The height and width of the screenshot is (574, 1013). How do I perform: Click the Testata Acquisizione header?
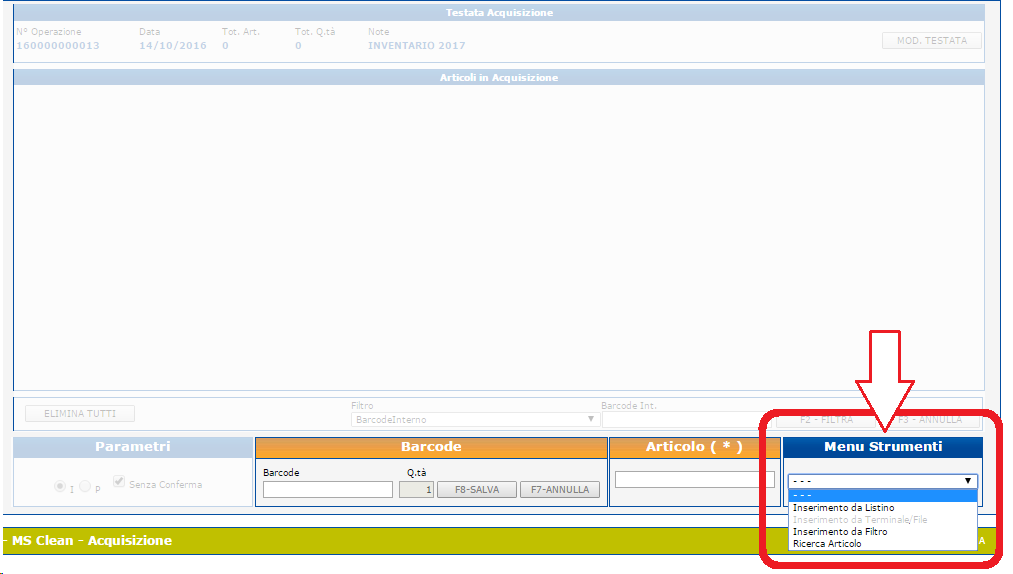[x=499, y=12]
